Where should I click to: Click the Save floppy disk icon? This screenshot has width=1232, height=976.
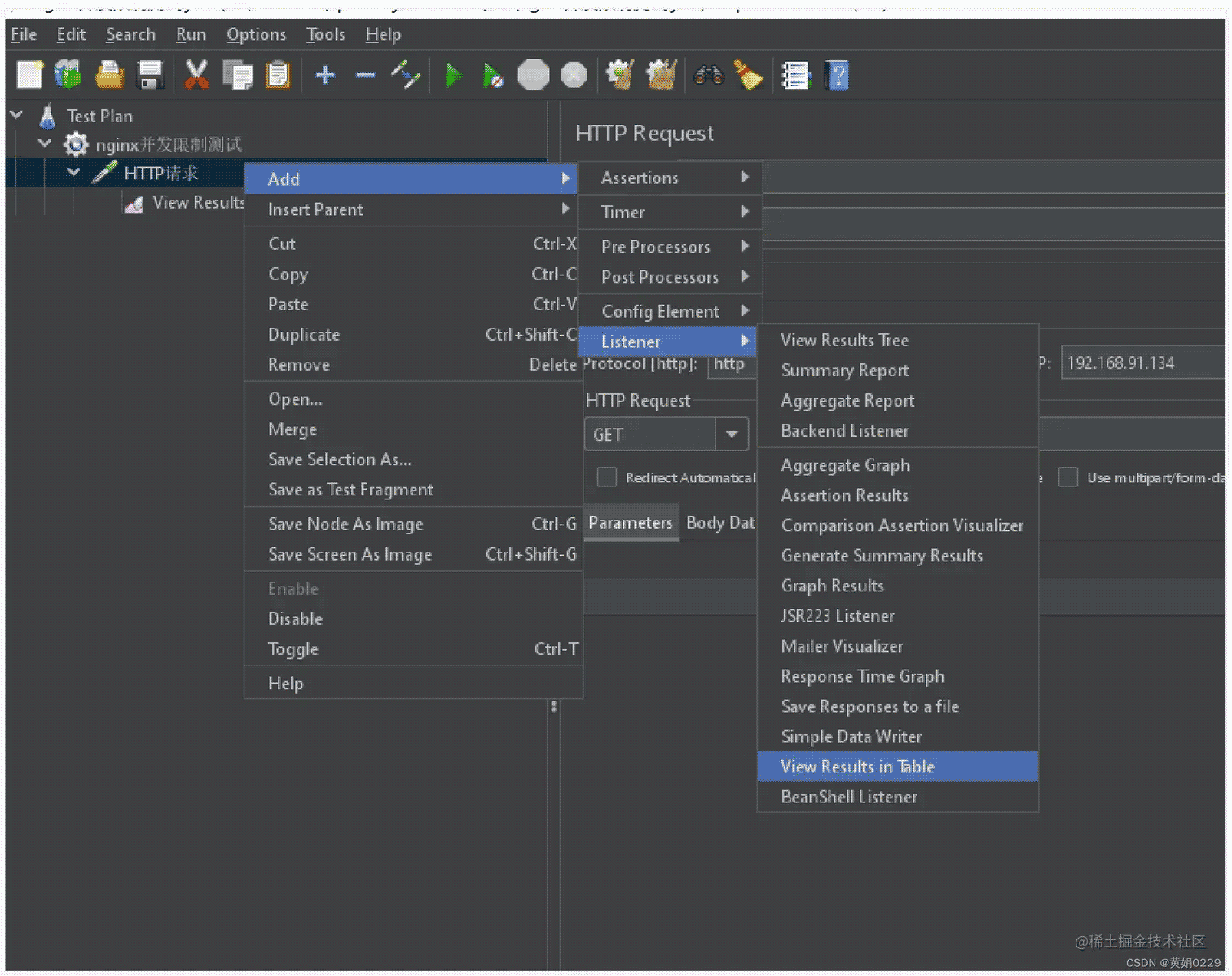point(150,76)
